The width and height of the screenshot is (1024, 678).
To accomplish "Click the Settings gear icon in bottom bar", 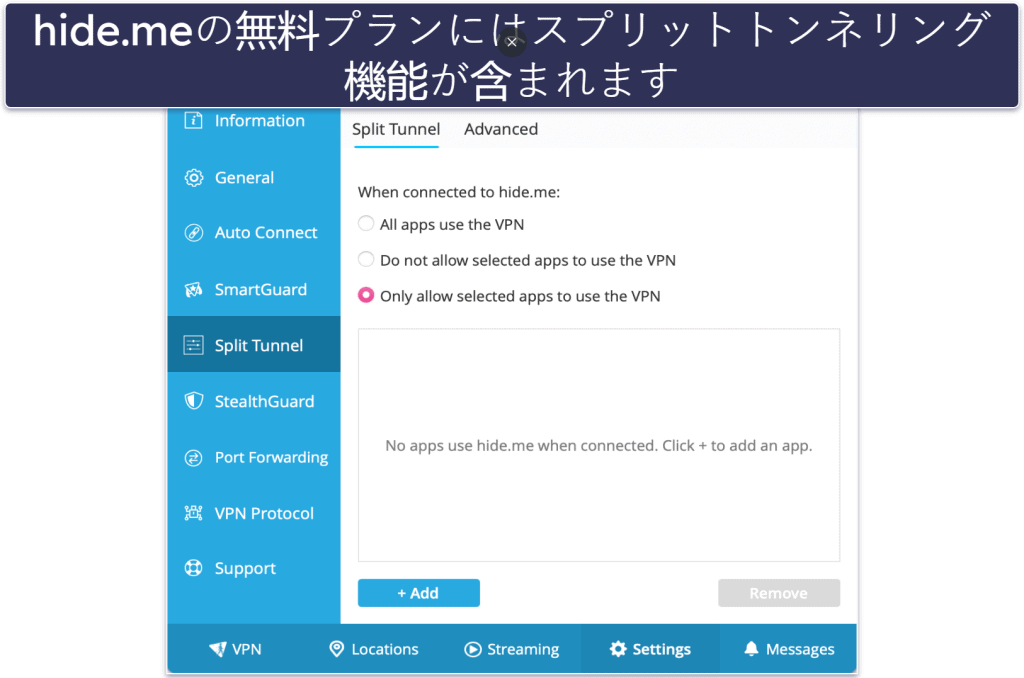I will tap(618, 649).
